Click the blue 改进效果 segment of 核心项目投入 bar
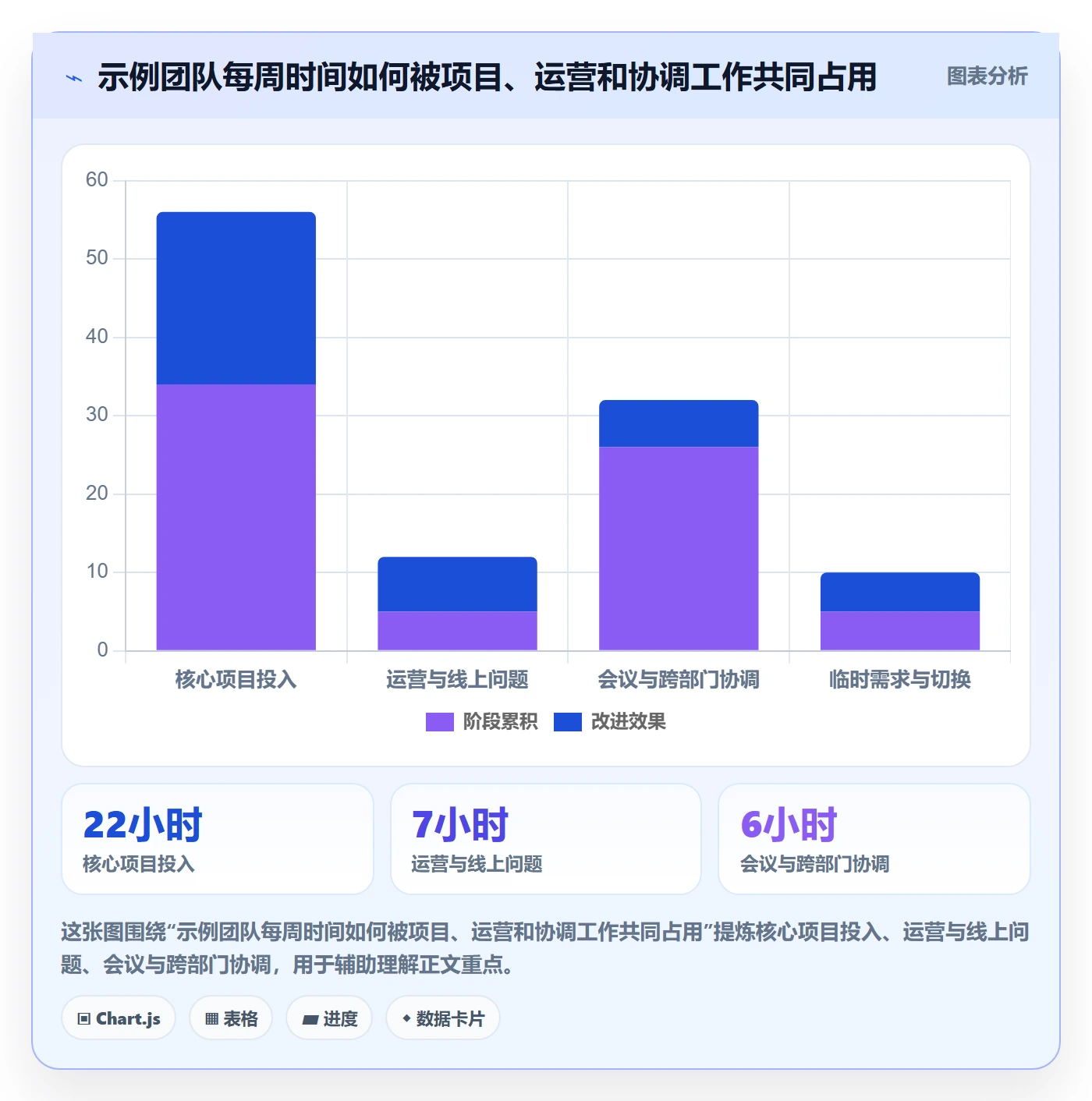This screenshot has width=1092, height=1101. 236,298
